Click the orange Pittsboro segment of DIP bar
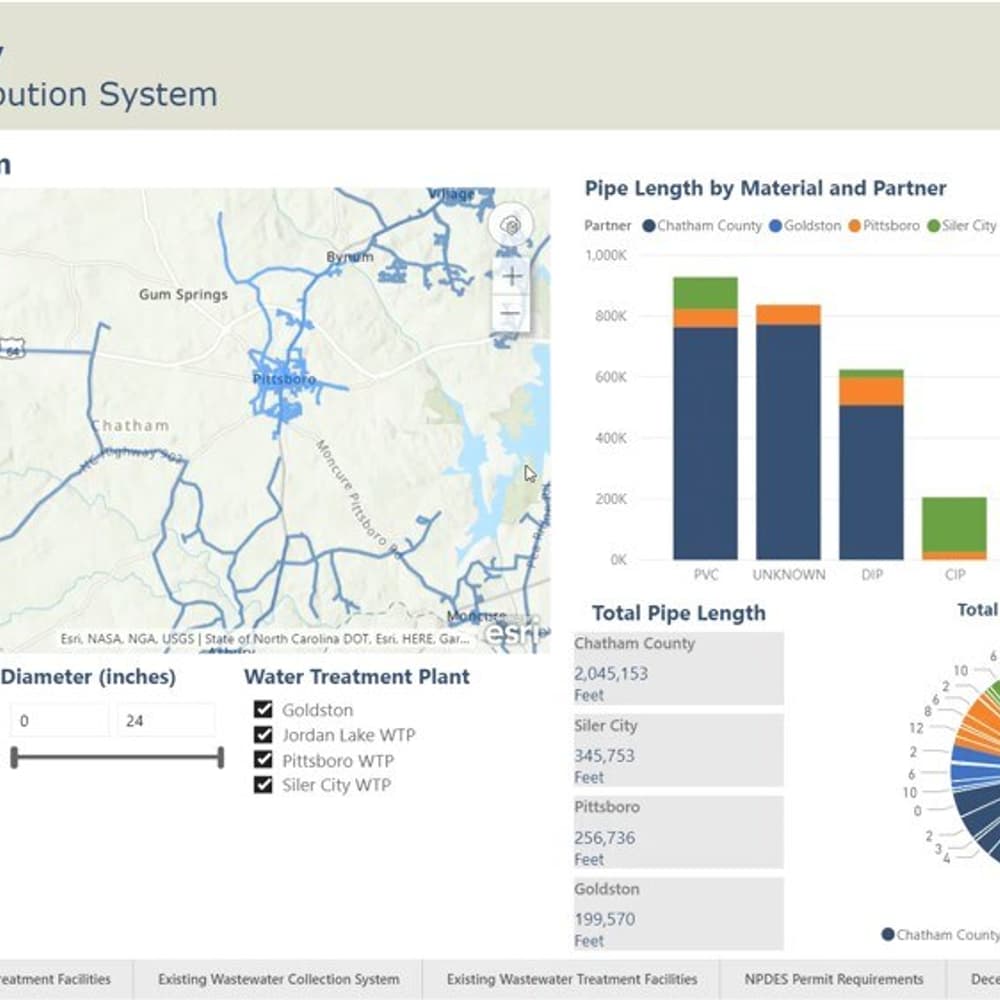 [871, 392]
